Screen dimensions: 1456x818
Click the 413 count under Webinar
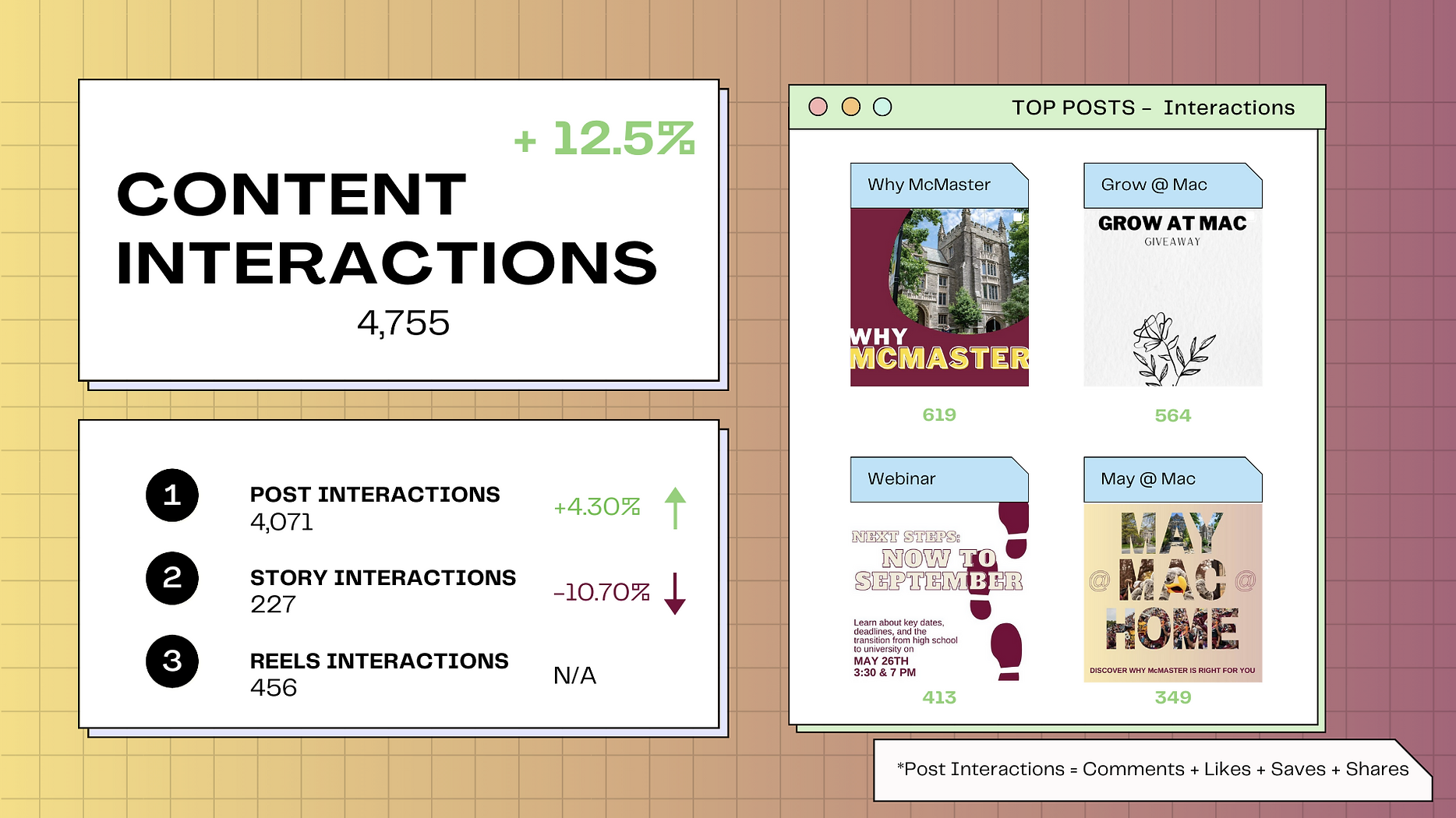click(939, 697)
